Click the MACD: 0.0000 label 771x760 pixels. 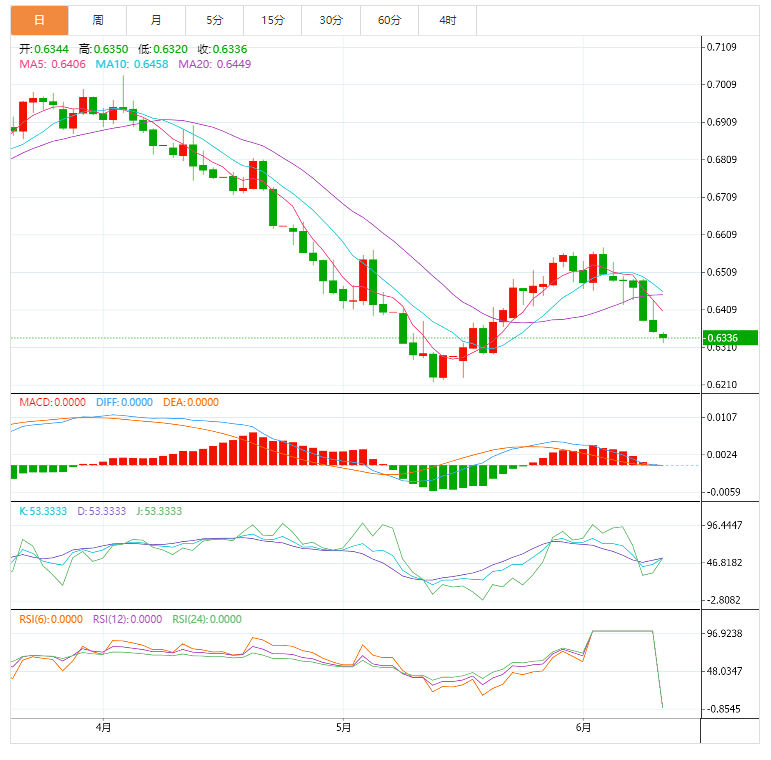[52, 402]
